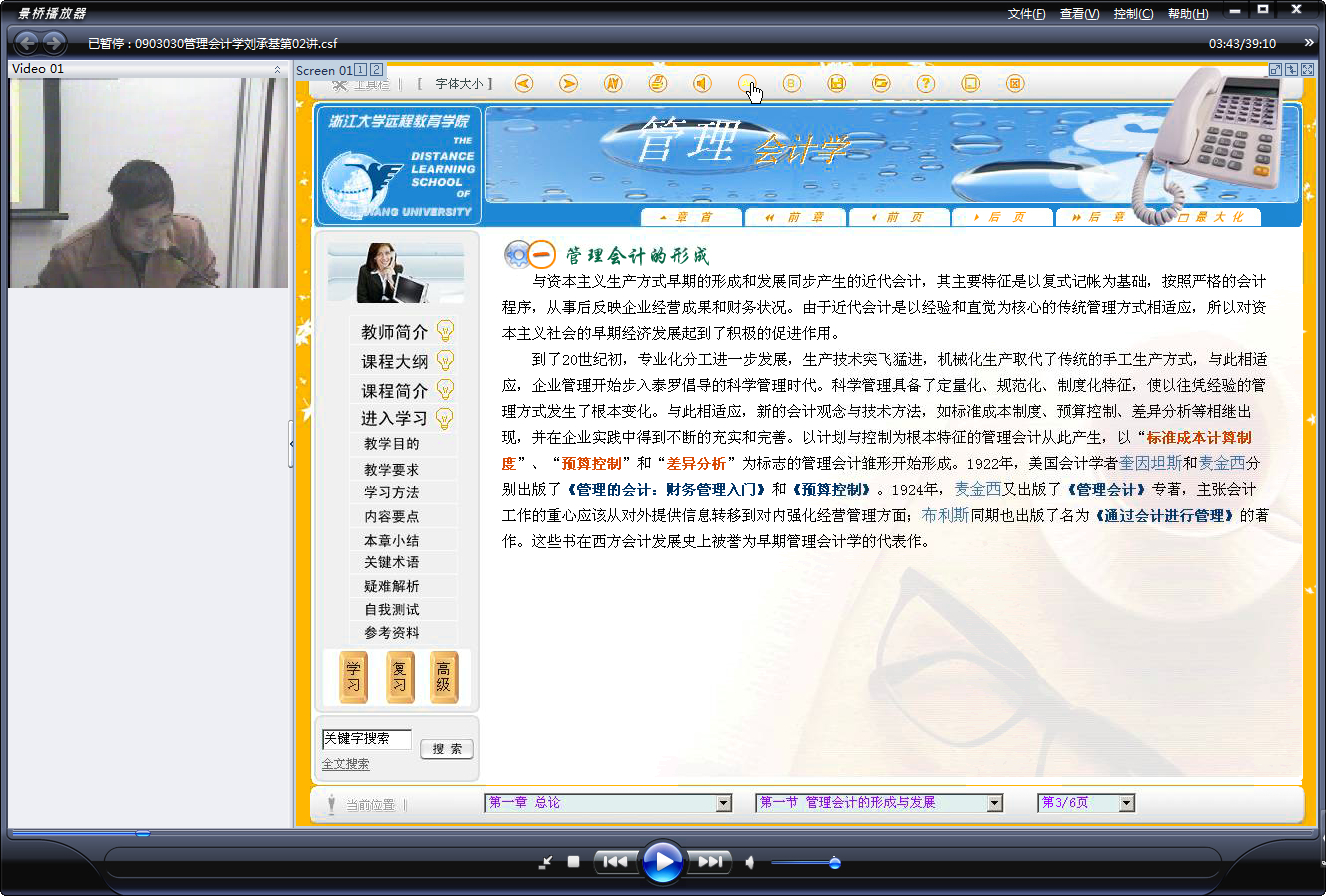Open the 第一节 管理会计的形成与发展 section dropdown
The height and width of the screenshot is (896, 1326).
click(x=994, y=803)
